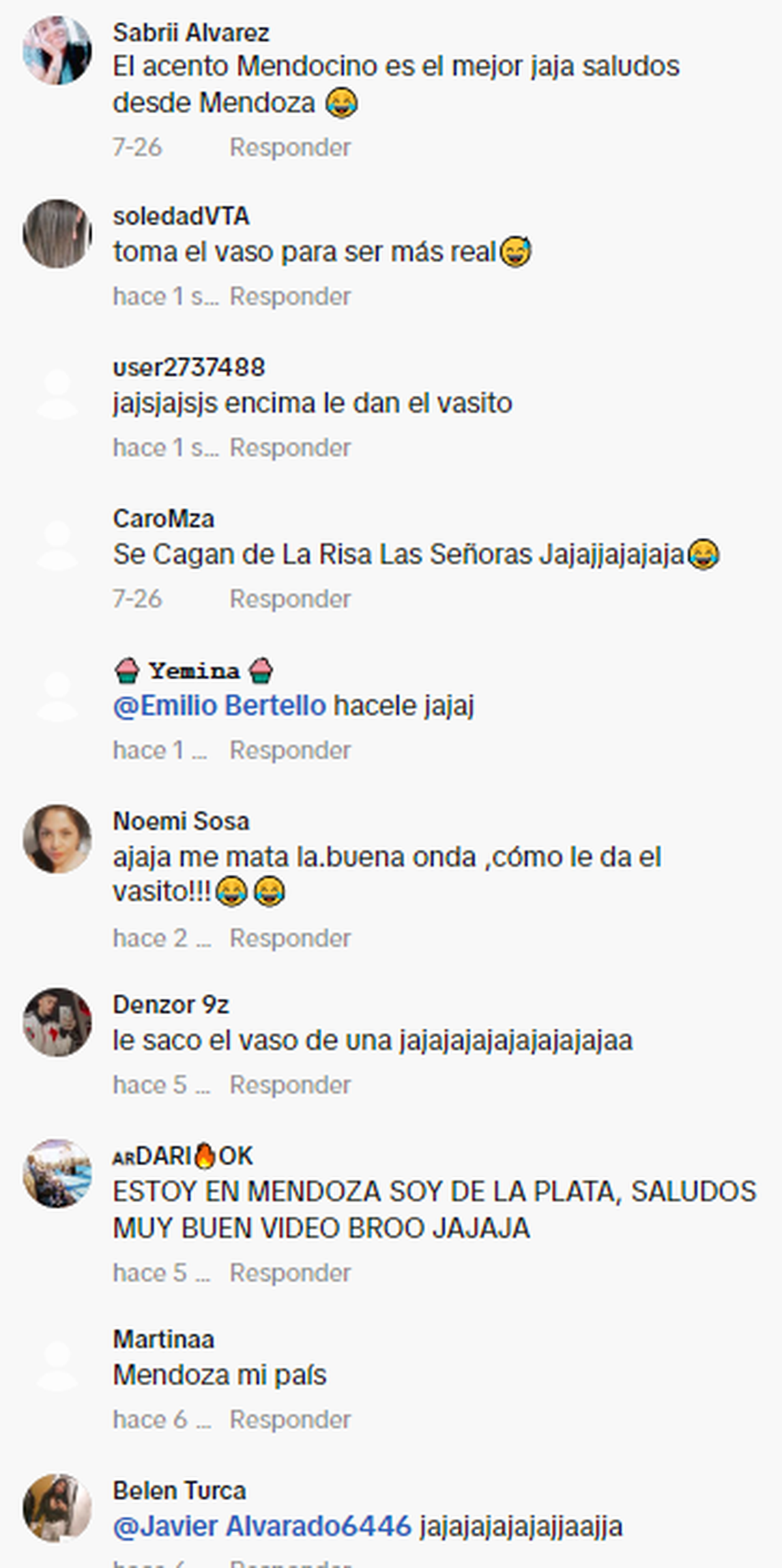Screen dimensions: 782x1568
Task: Reply to CaroMza's comment about Señoras
Action: click(290, 599)
